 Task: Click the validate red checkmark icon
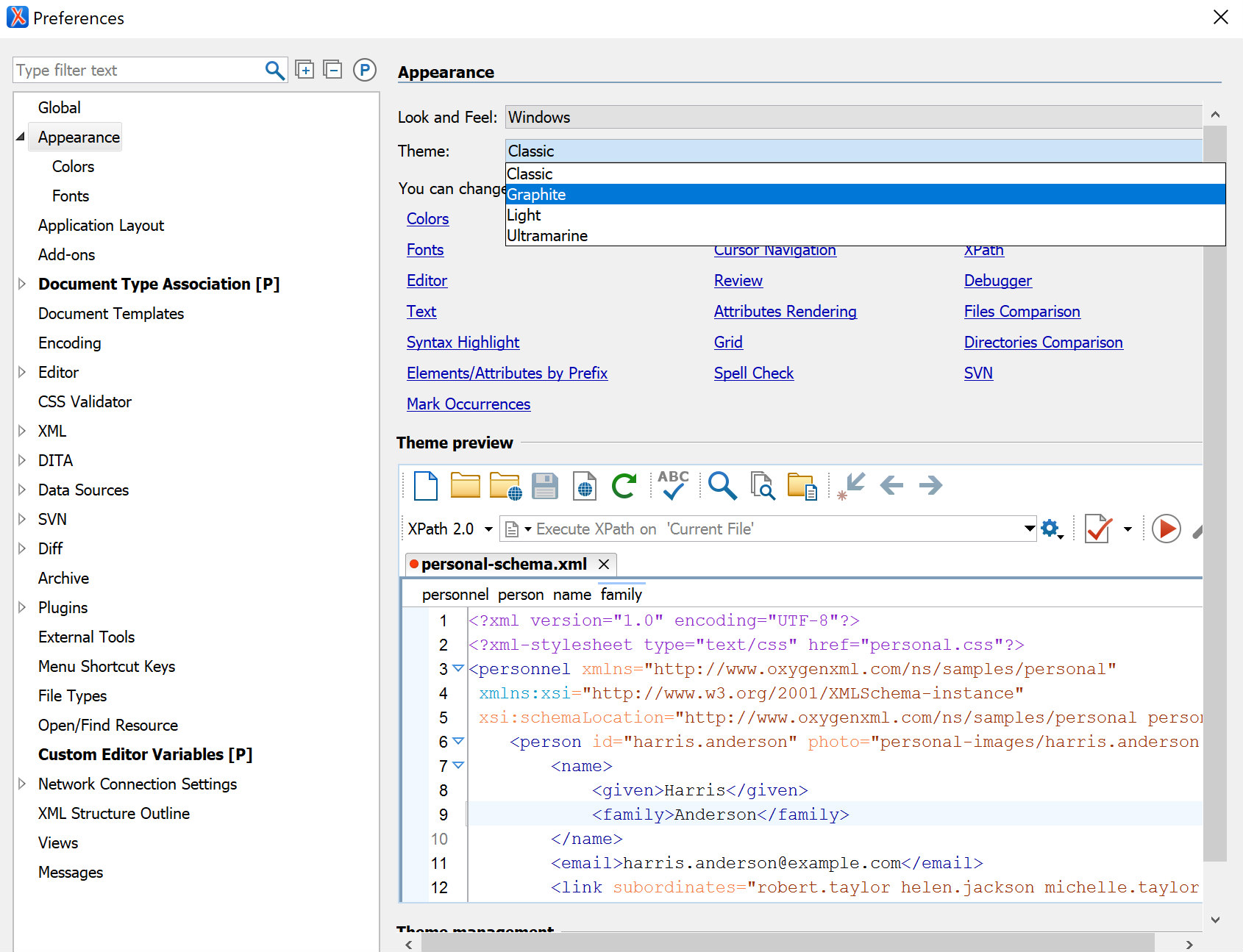(x=1097, y=529)
